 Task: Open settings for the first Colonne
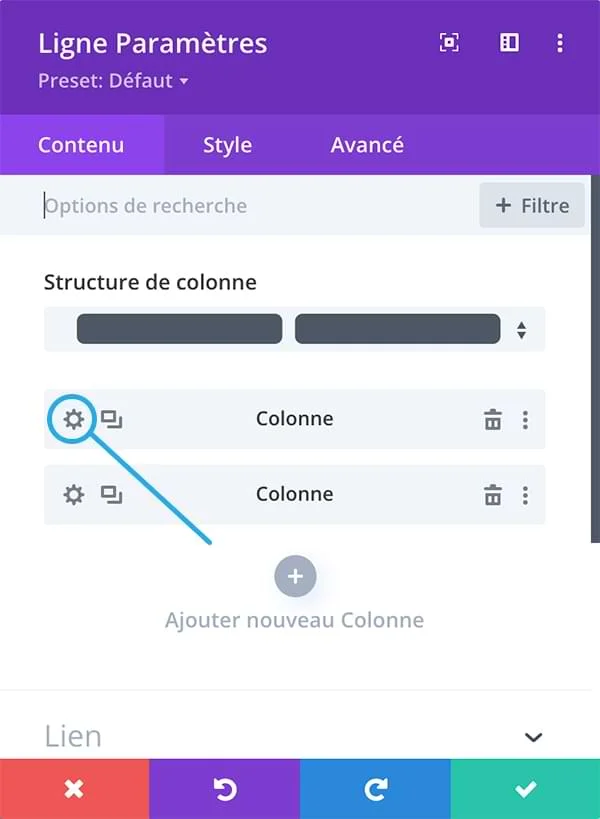tap(72, 419)
